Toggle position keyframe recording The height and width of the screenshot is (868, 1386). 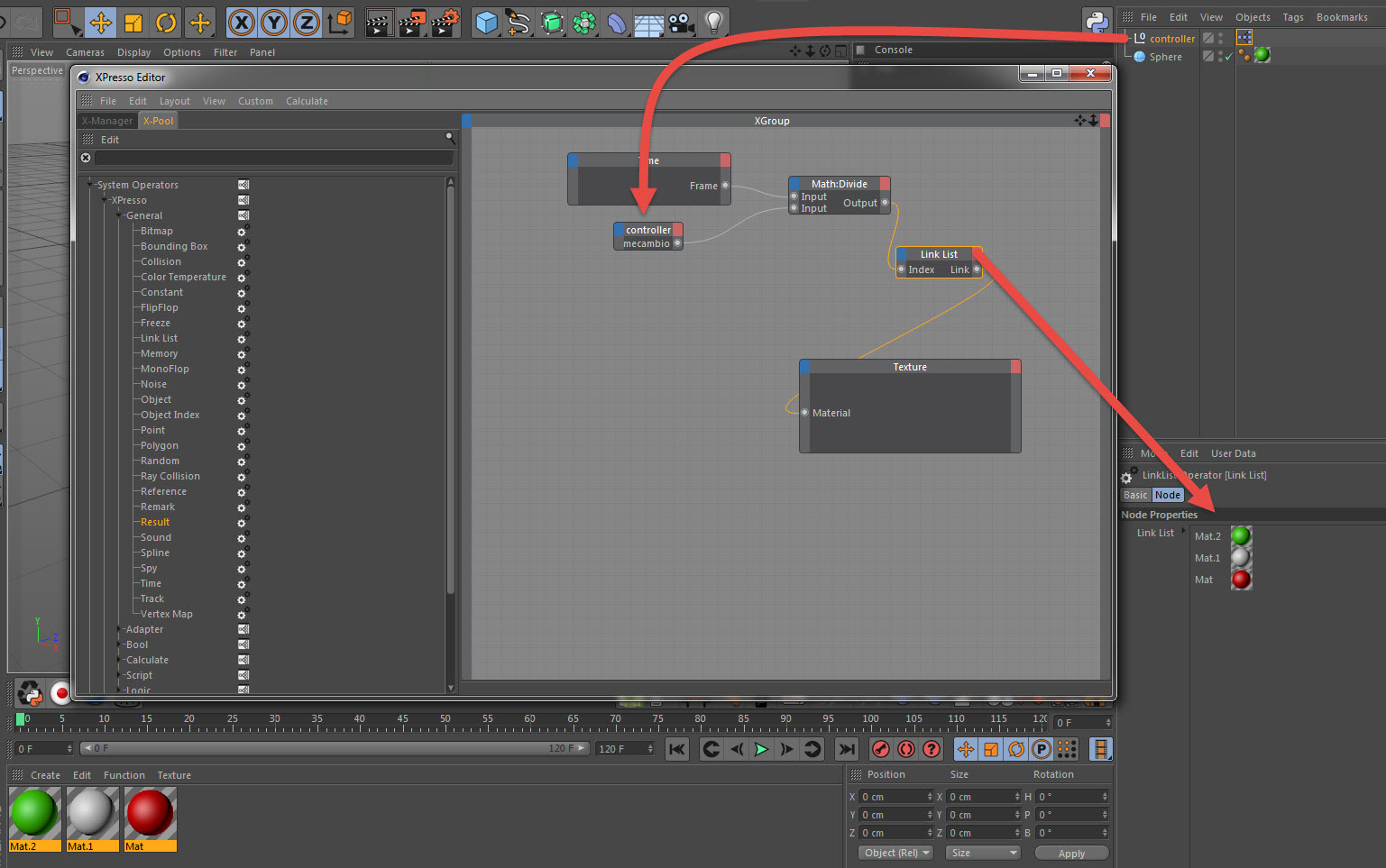(966, 749)
